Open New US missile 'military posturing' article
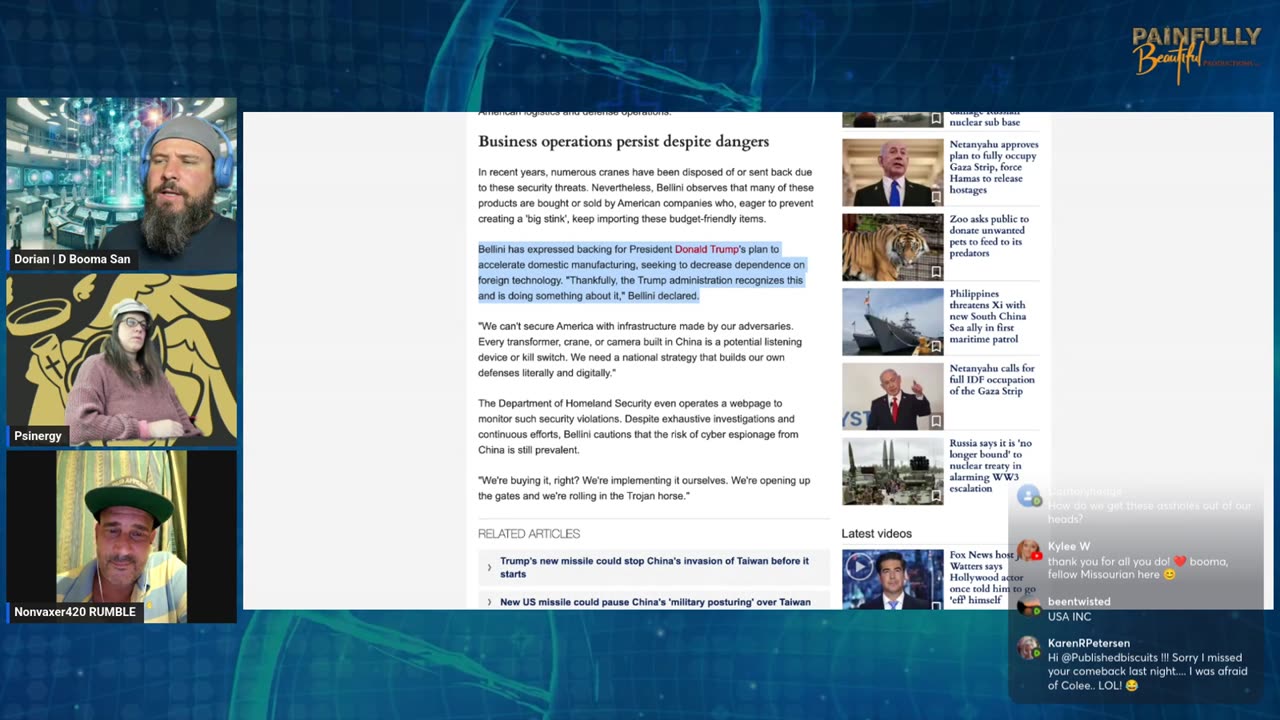 [x=655, y=602]
